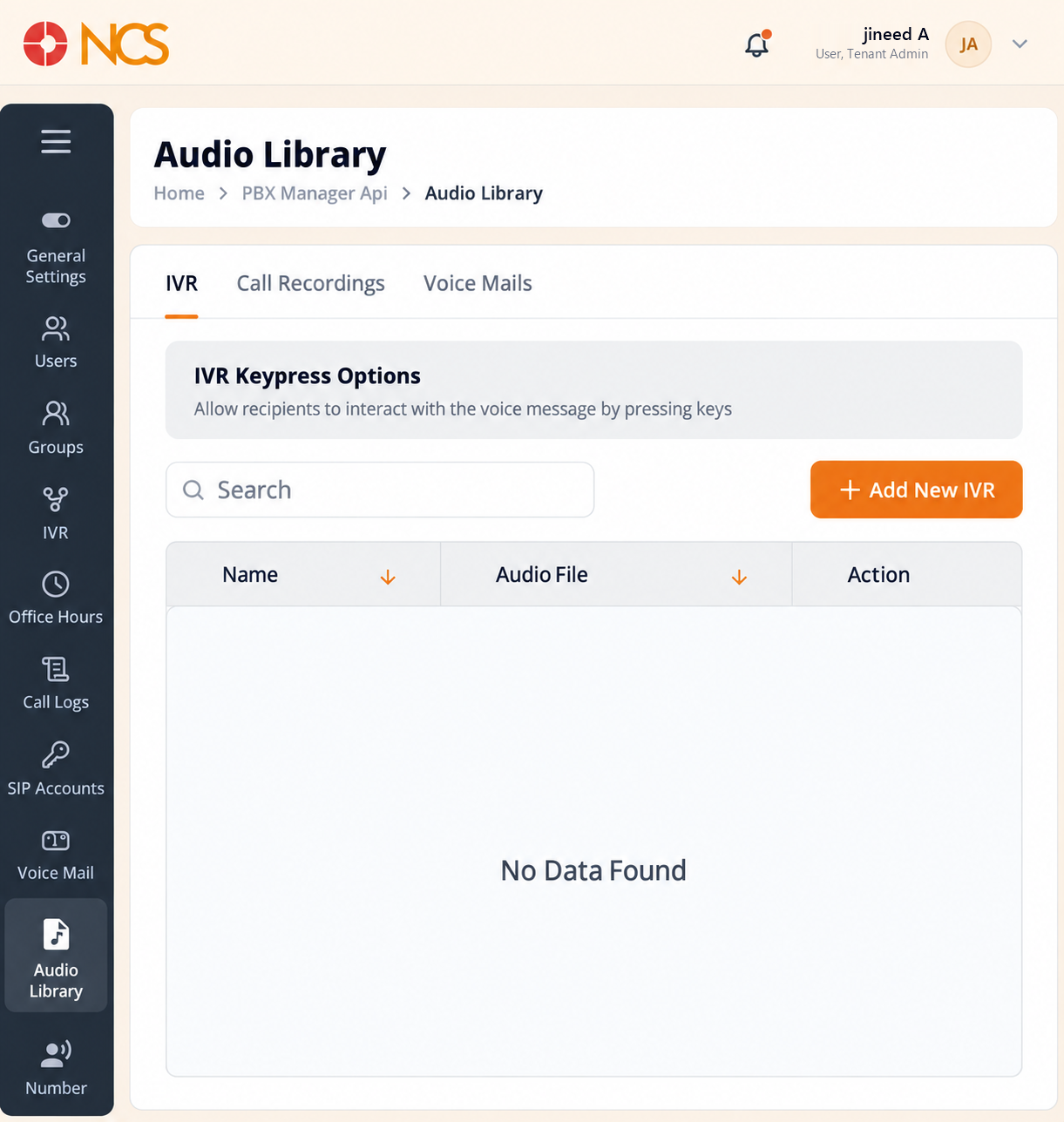Sort the table by the Audio File arrow
This screenshot has width=1064, height=1122.
(x=739, y=577)
